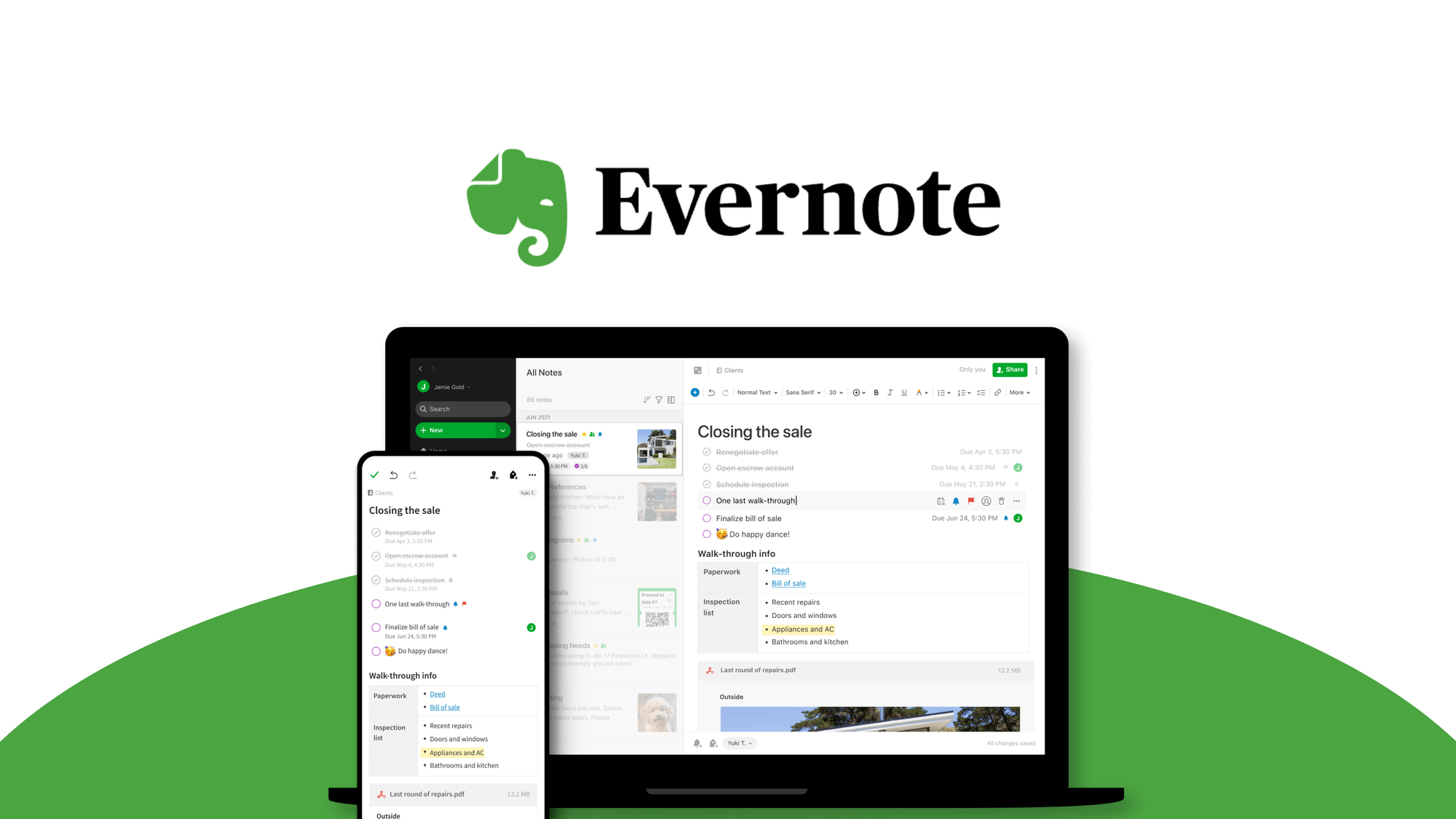
Task: Select the Clients notebook tab
Action: pos(734,370)
